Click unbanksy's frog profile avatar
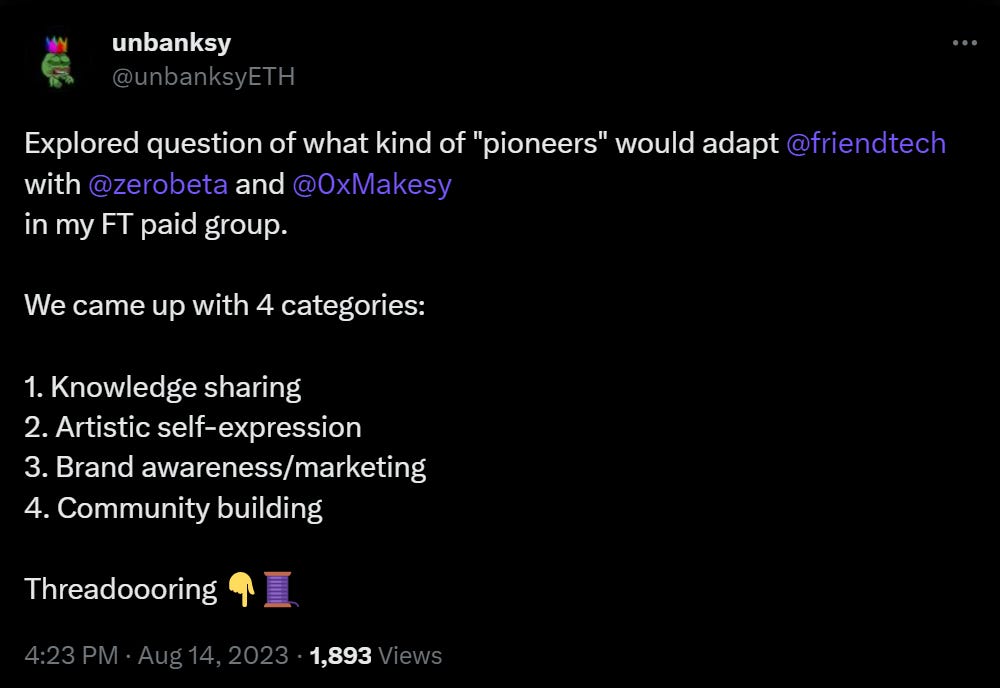The height and width of the screenshot is (688, 1000). (x=59, y=60)
